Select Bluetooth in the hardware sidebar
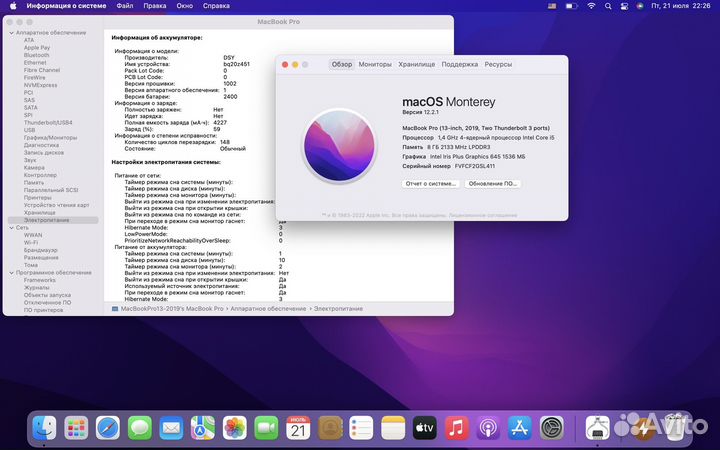 36,55
